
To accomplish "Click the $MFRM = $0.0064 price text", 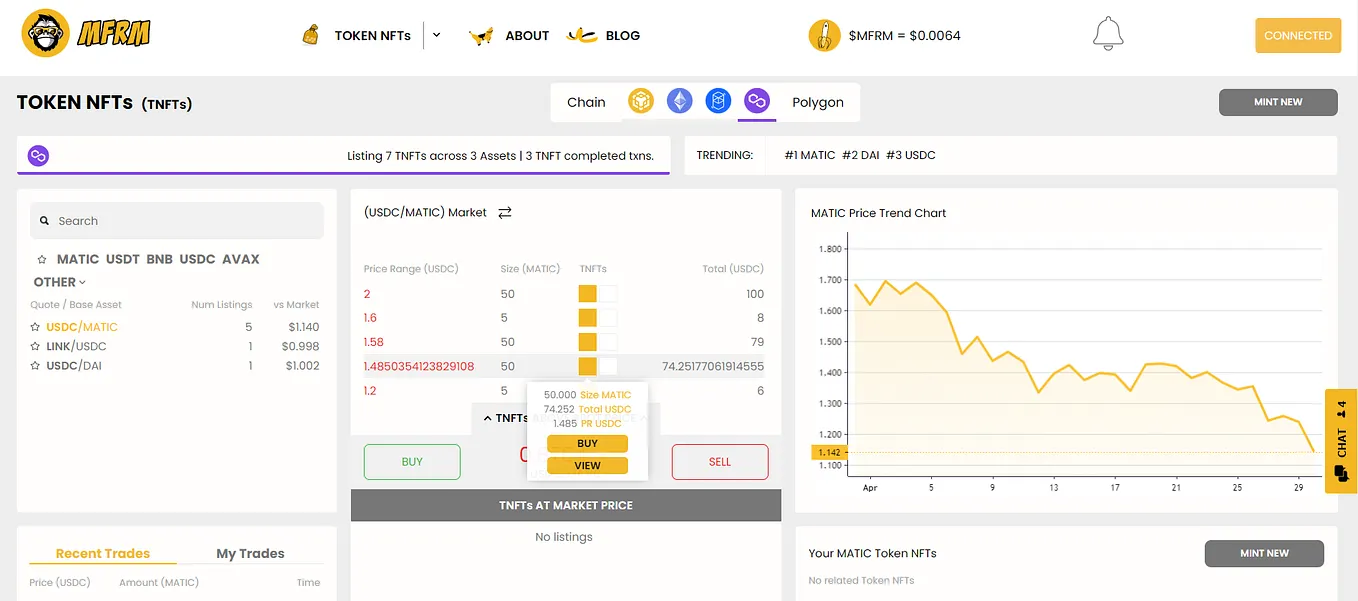I will point(904,35).
